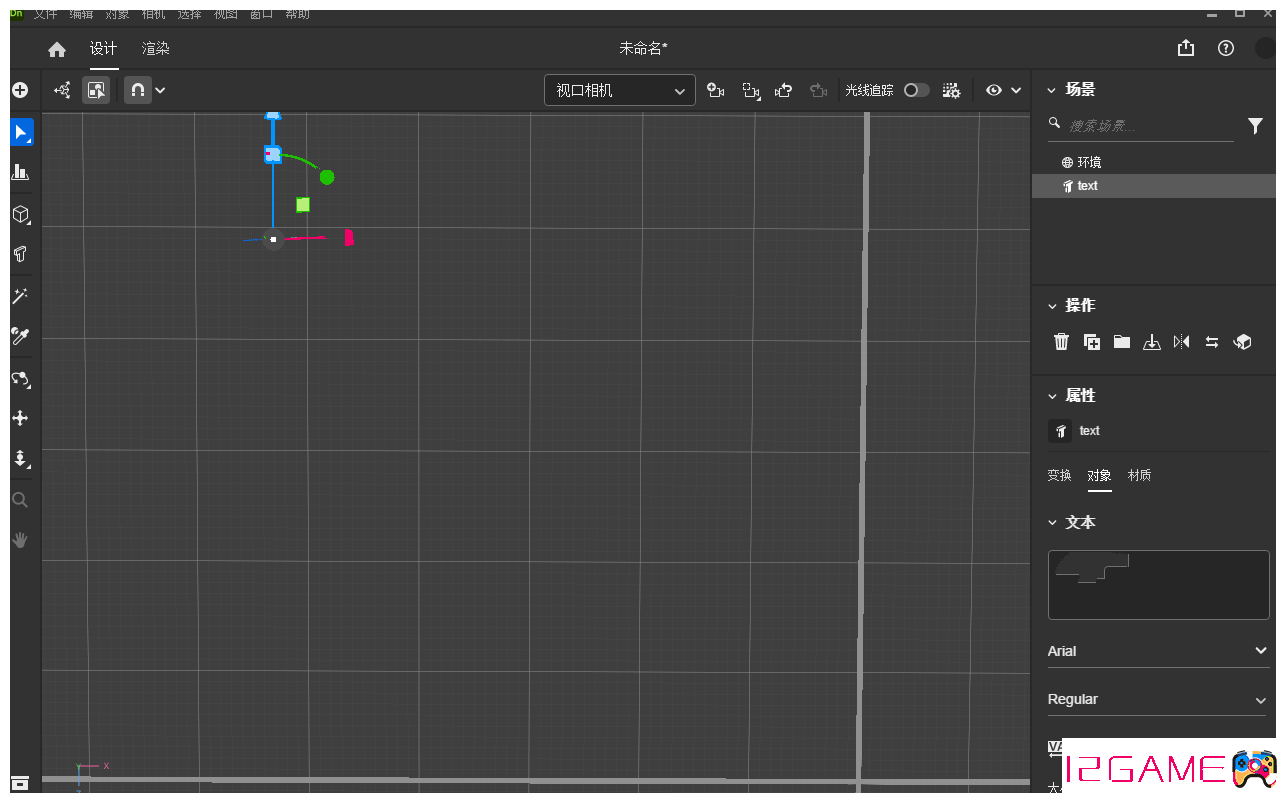This screenshot has height=803, width=1286.
Task: Open the eye visibility options in toolbar
Action: tap(1003, 90)
